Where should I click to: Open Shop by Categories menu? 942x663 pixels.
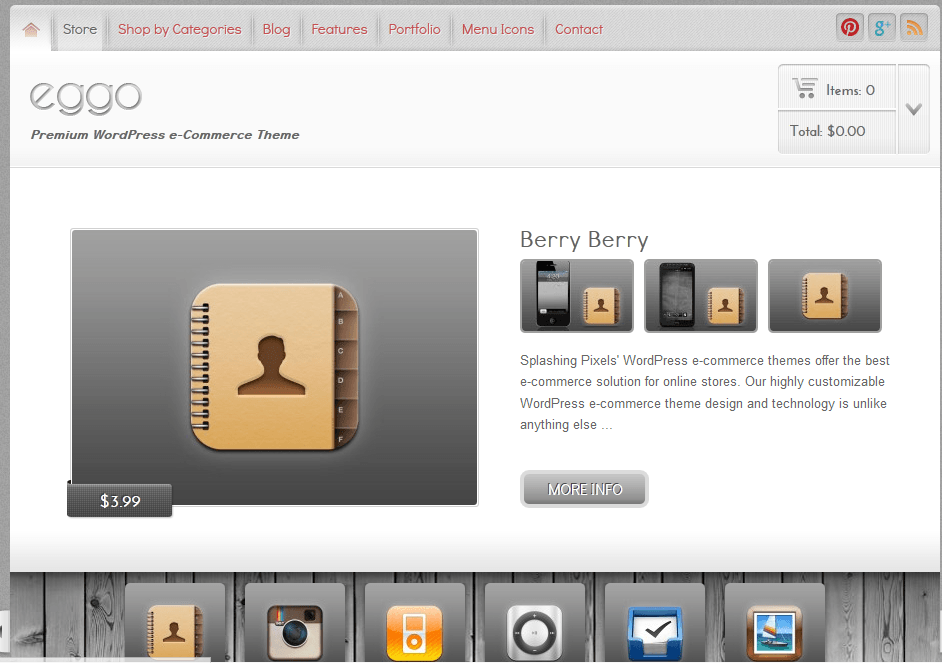pyautogui.click(x=180, y=29)
